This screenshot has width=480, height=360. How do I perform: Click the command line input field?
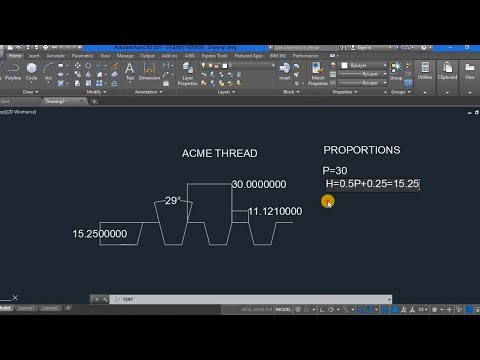click(x=251, y=299)
